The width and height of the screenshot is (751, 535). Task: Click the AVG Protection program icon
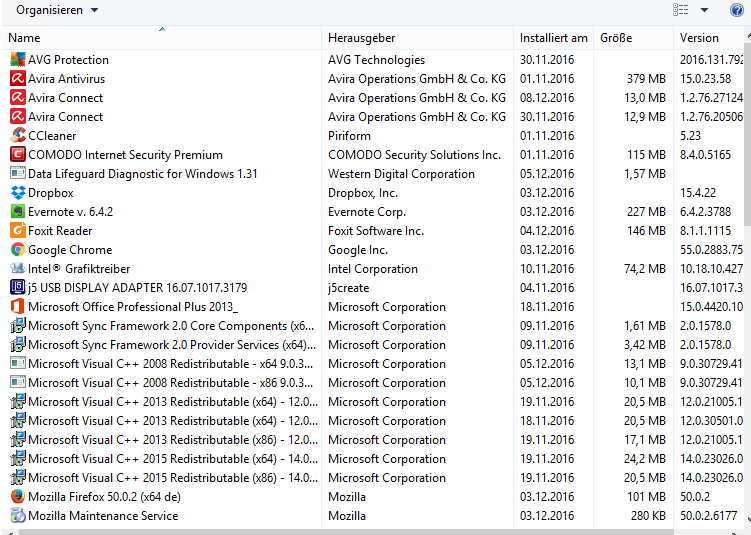[x=18, y=59]
